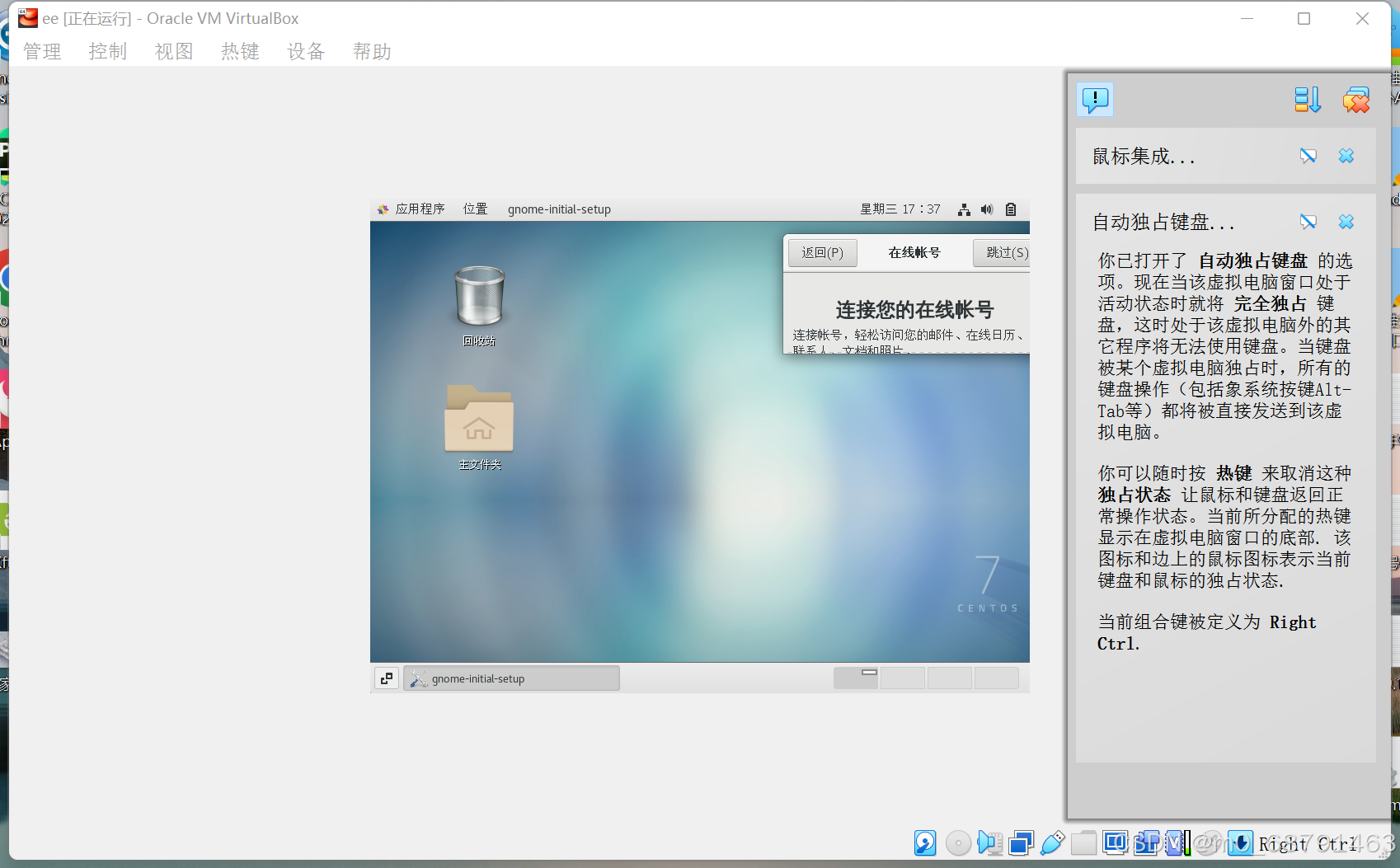Viewport: 1400px width, 868px height.
Task: Disable future 自动独占键盘 notifications with crossed-bubble icon
Action: [1308, 222]
